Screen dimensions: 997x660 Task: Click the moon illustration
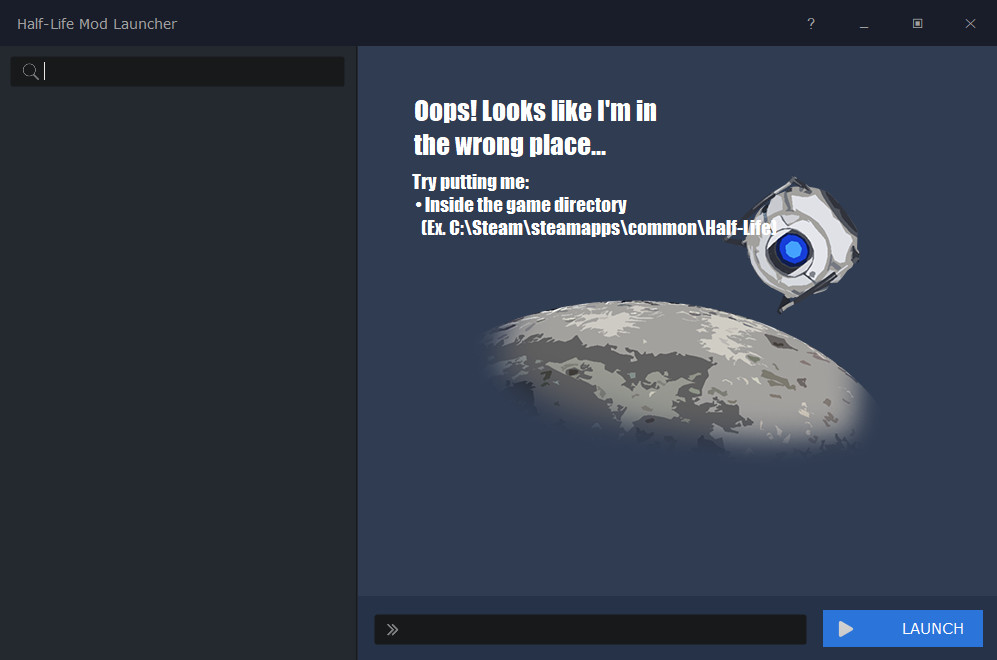coord(670,380)
